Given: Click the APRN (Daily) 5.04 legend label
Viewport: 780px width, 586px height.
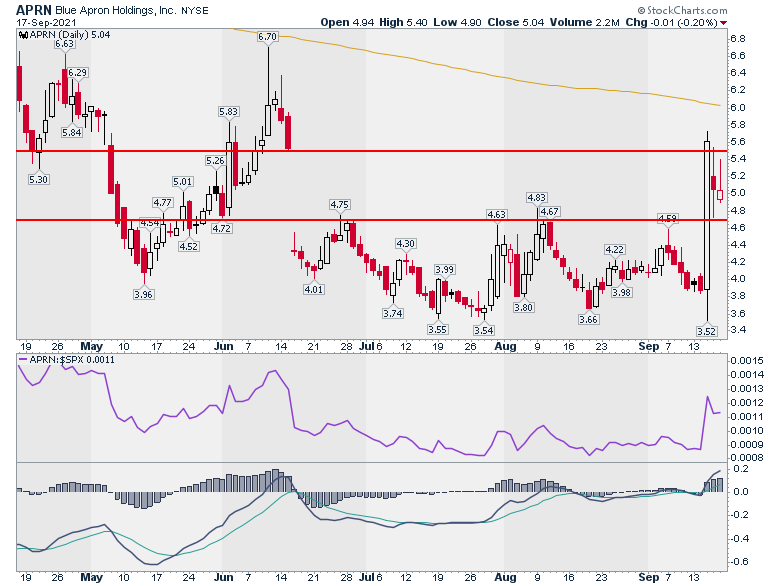Looking at the screenshot, I should pos(70,35).
